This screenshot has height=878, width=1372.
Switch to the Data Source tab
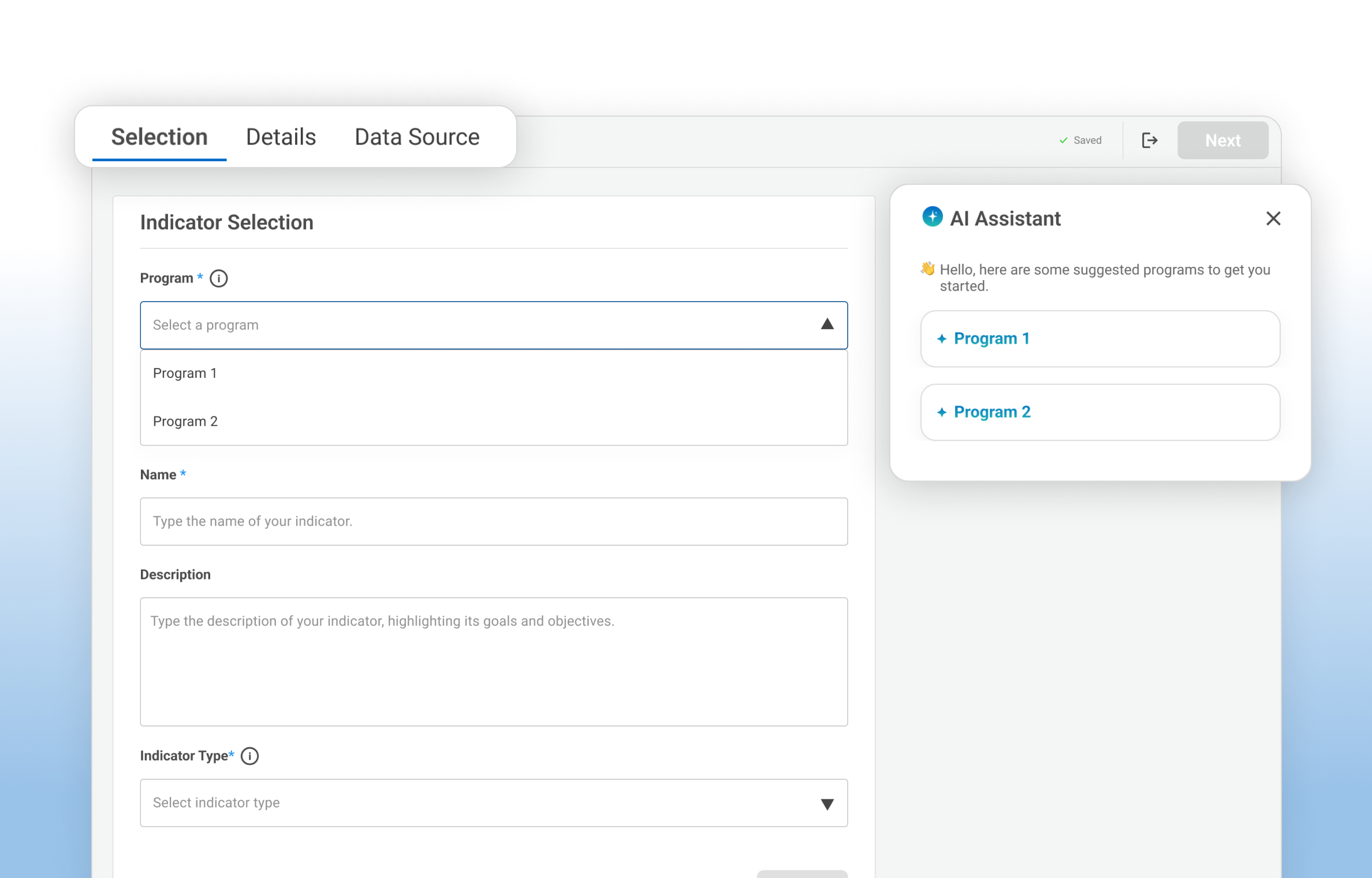(417, 137)
